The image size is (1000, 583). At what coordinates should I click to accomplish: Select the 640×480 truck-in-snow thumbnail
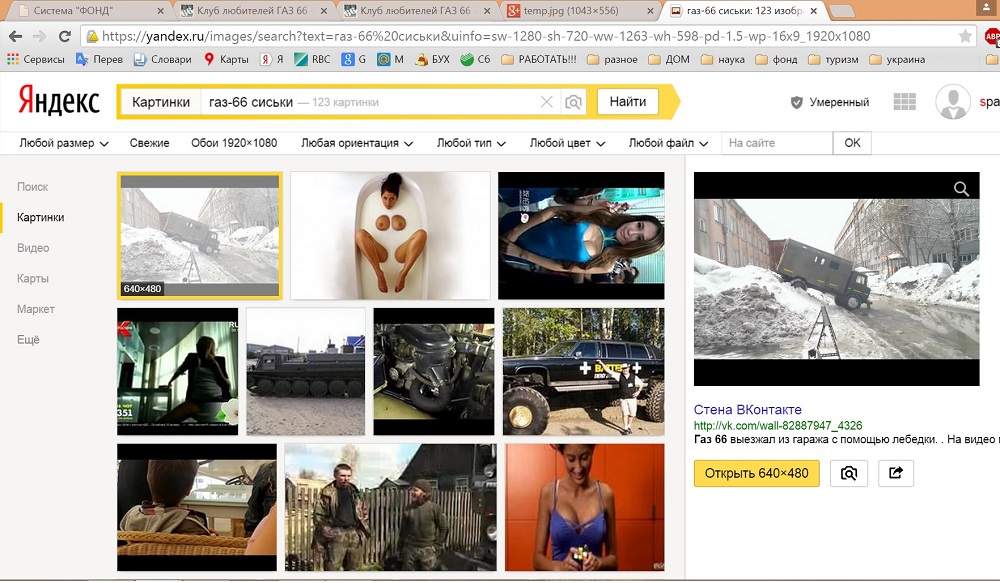point(200,235)
